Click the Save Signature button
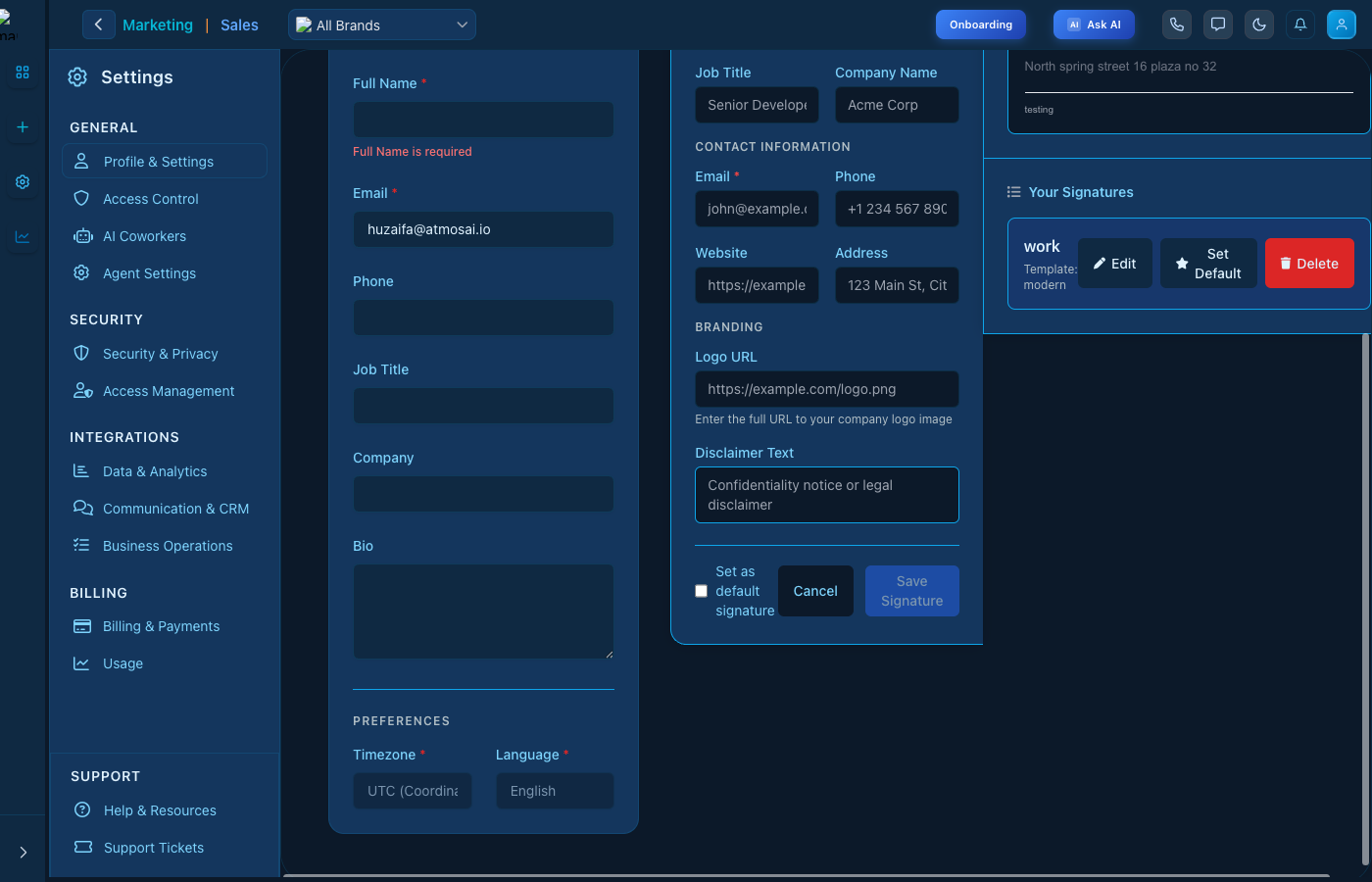The width and height of the screenshot is (1372, 882). click(x=912, y=591)
